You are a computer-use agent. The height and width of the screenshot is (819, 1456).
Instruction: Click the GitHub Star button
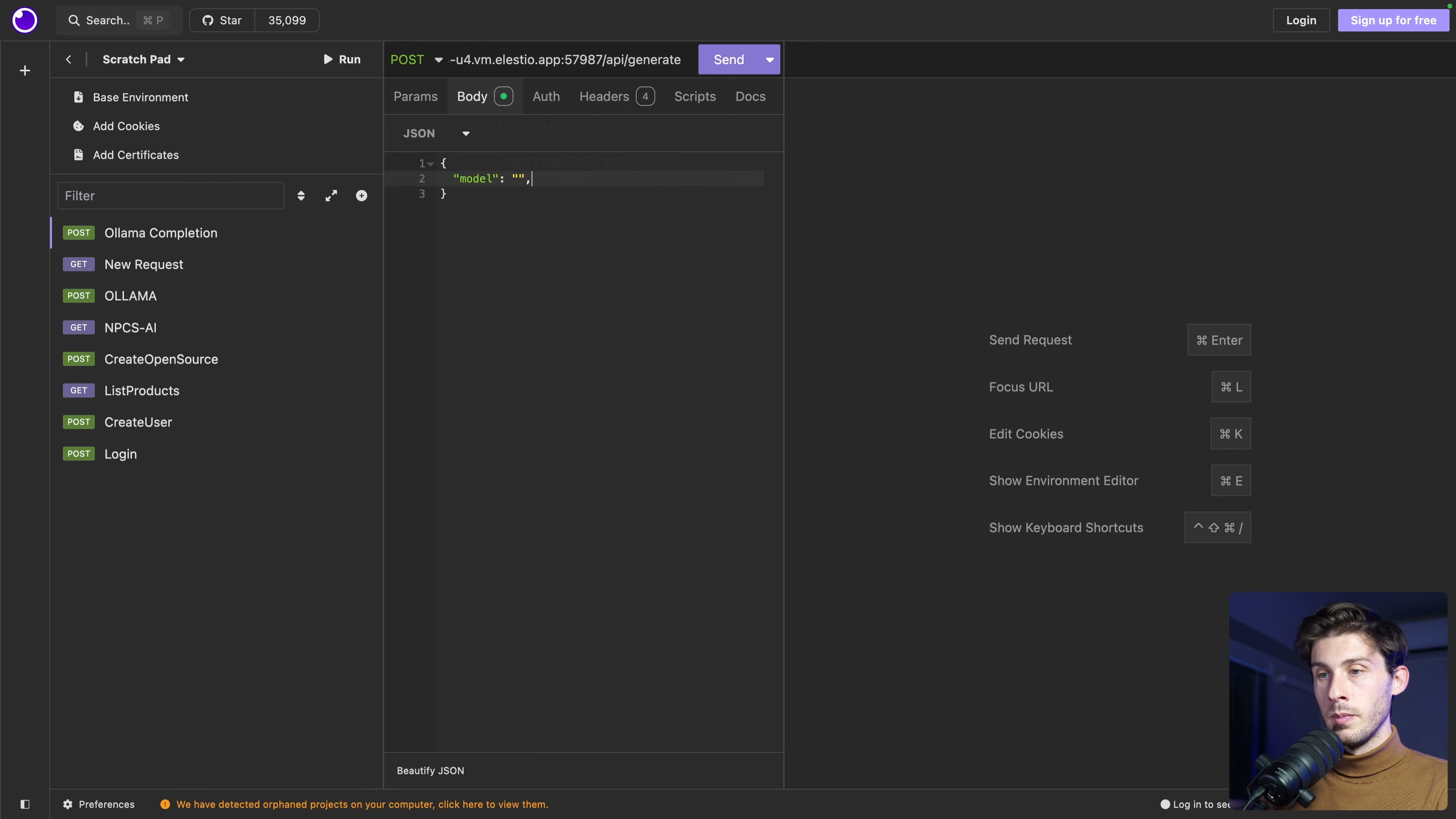coord(223,20)
